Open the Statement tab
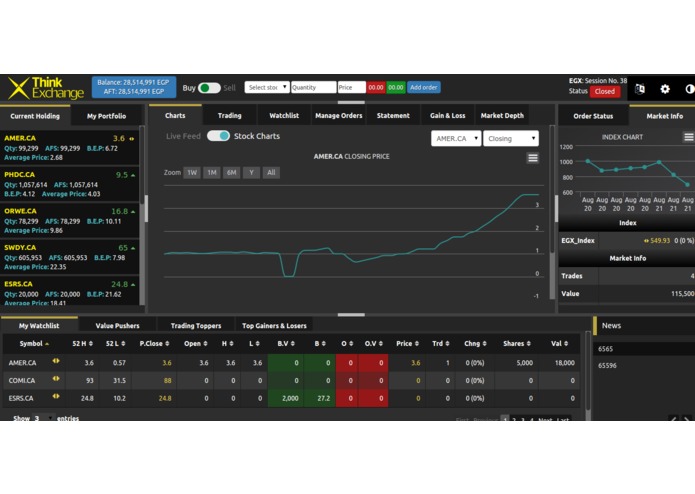The width and height of the screenshot is (695, 494). (x=393, y=115)
